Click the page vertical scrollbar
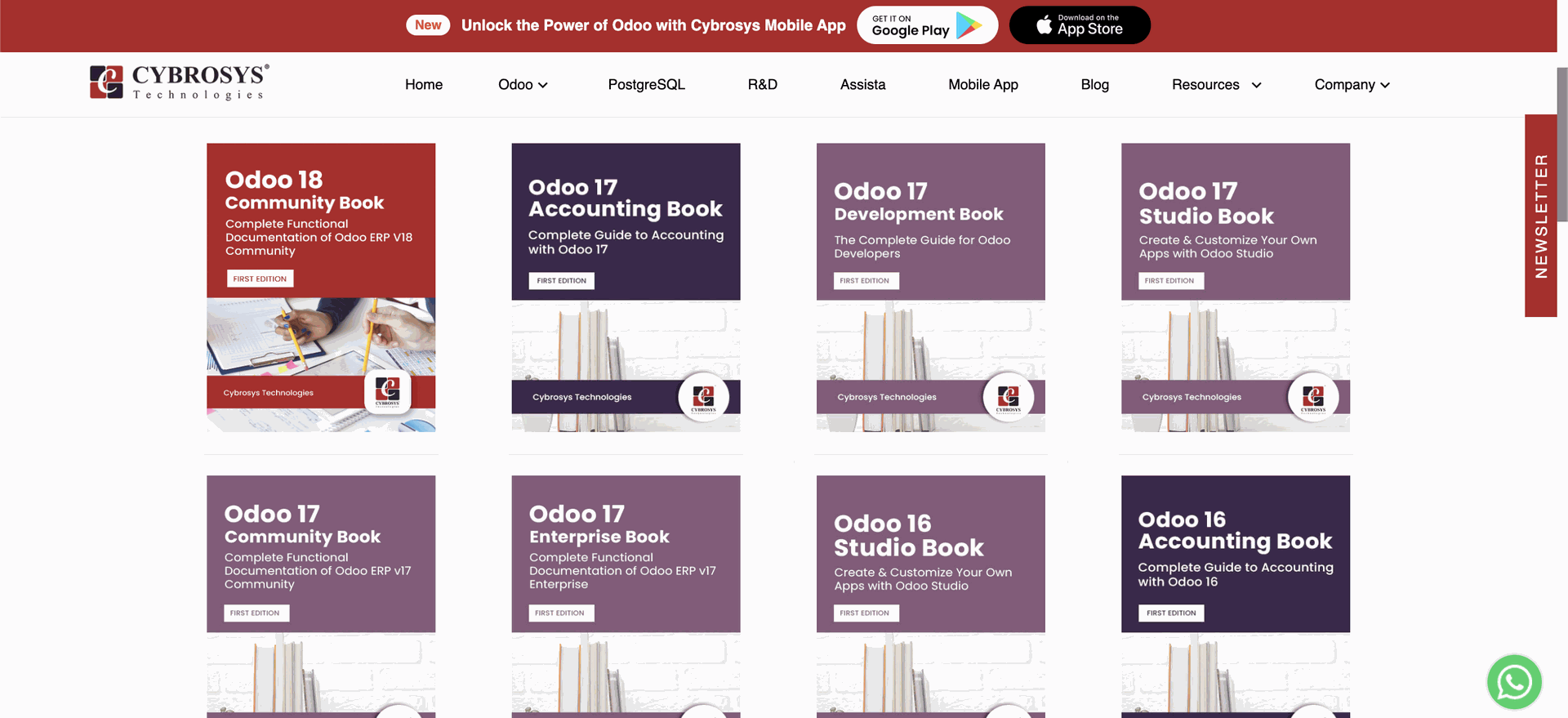The height and width of the screenshot is (718, 1568). point(1562,145)
